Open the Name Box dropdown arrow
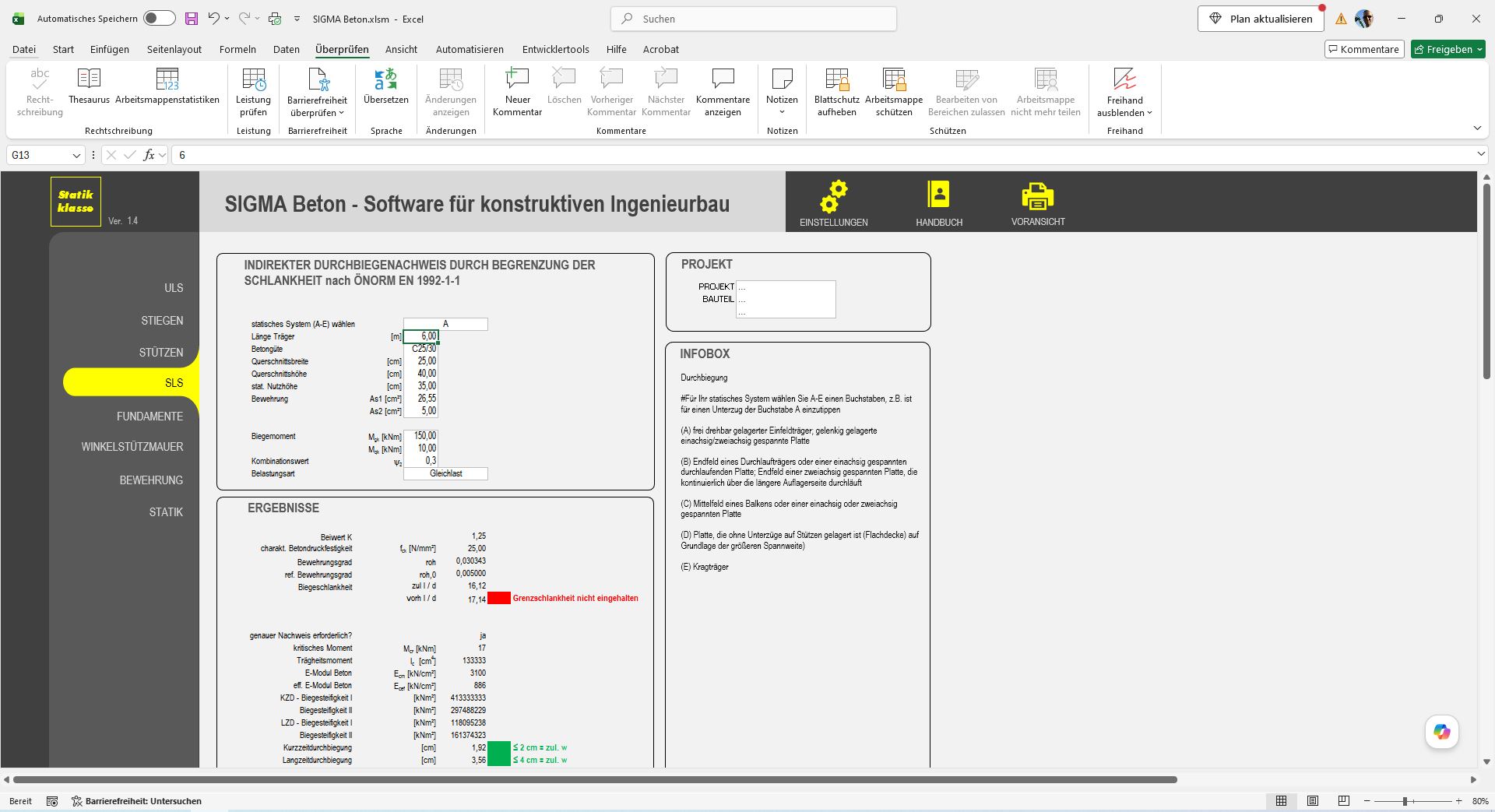Screen dimensions: 1495x812 (x=76, y=156)
